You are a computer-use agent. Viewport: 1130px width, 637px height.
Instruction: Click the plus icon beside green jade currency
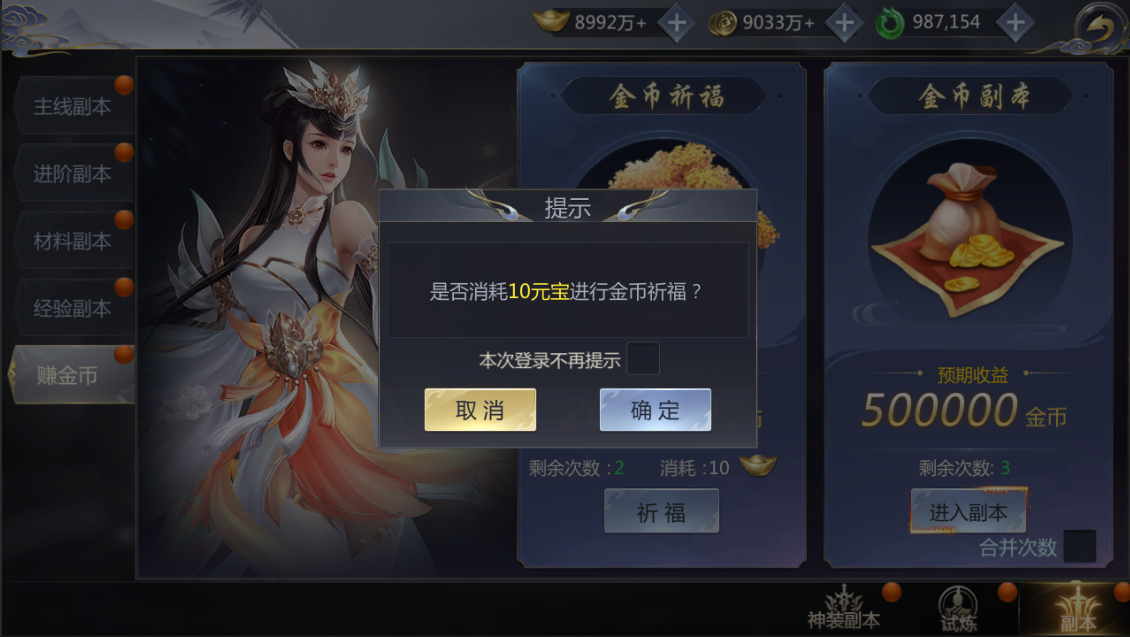[x=1015, y=23]
